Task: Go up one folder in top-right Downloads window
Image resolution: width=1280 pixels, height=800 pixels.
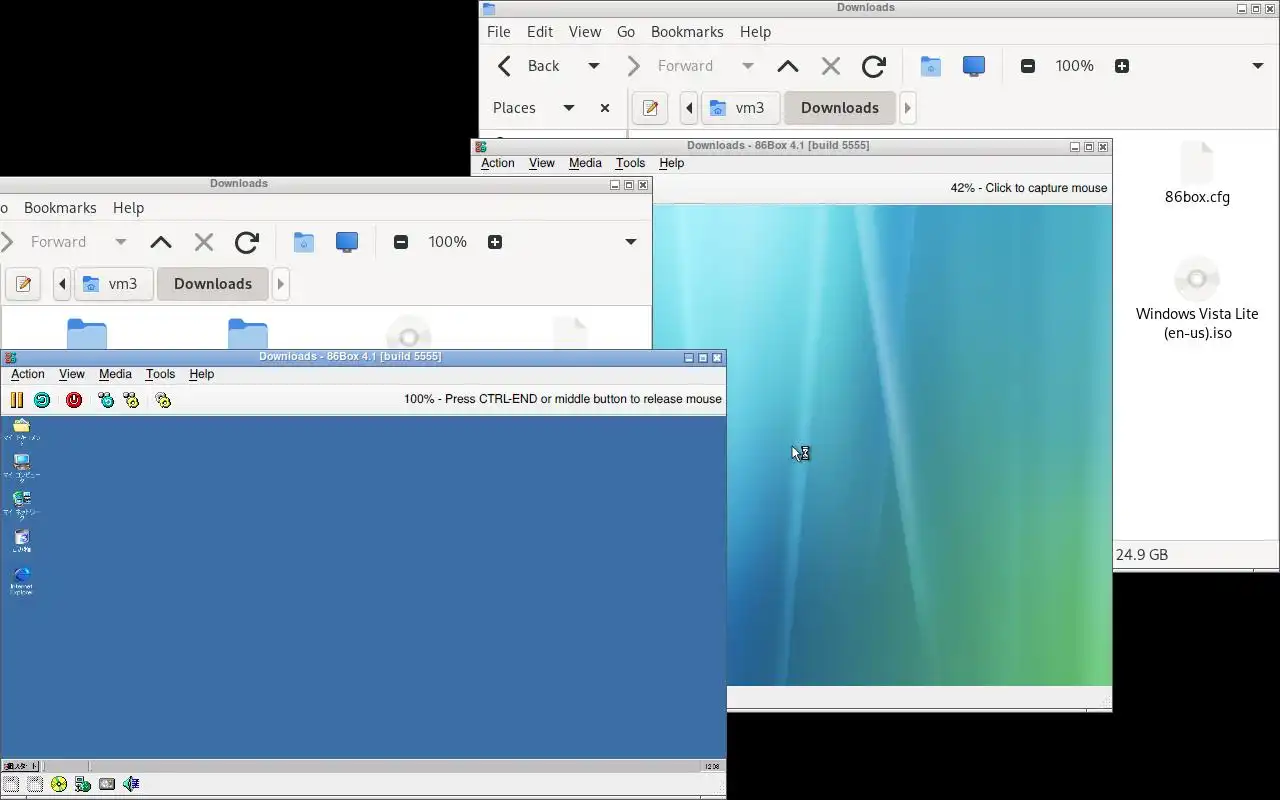Action: (788, 66)
